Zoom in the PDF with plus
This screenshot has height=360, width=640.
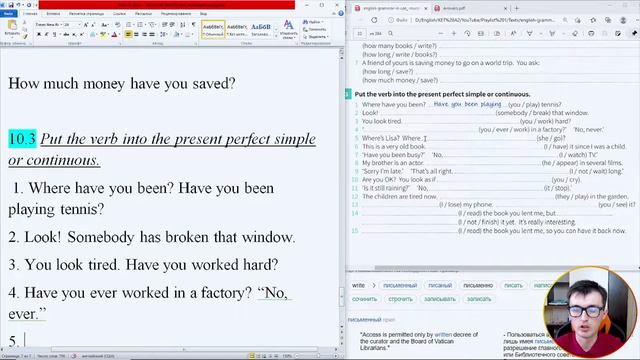pos(453,33)
